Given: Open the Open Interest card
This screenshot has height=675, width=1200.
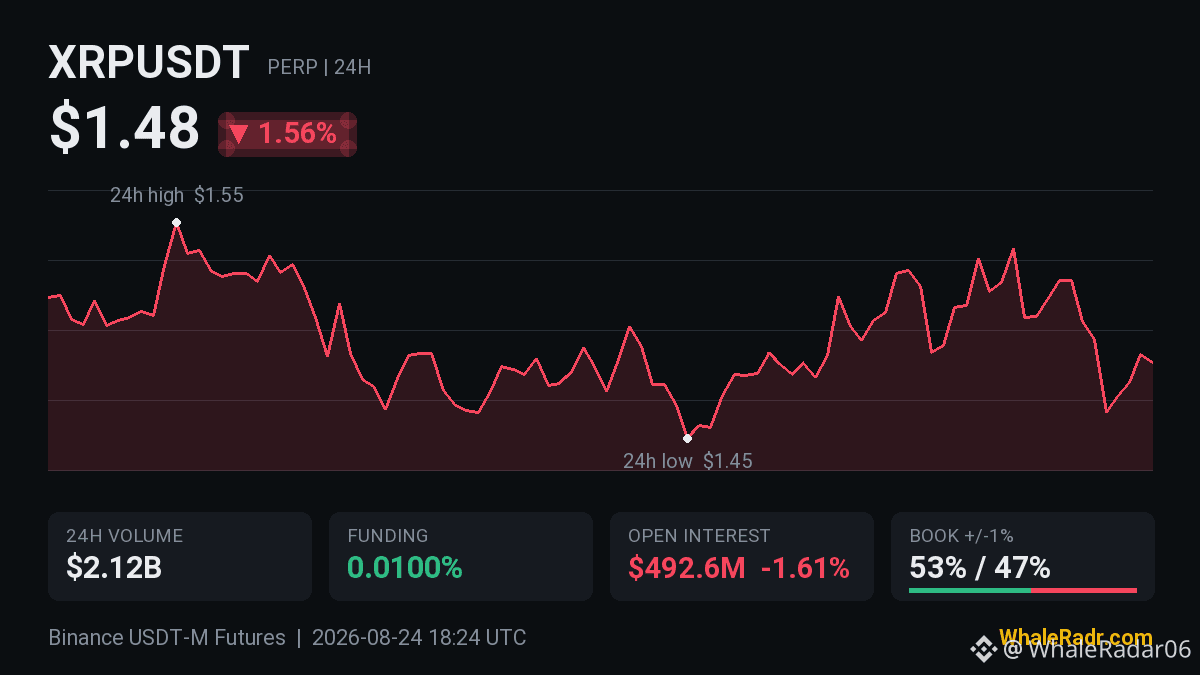Looking at the screenshot, I should point(742,556).
